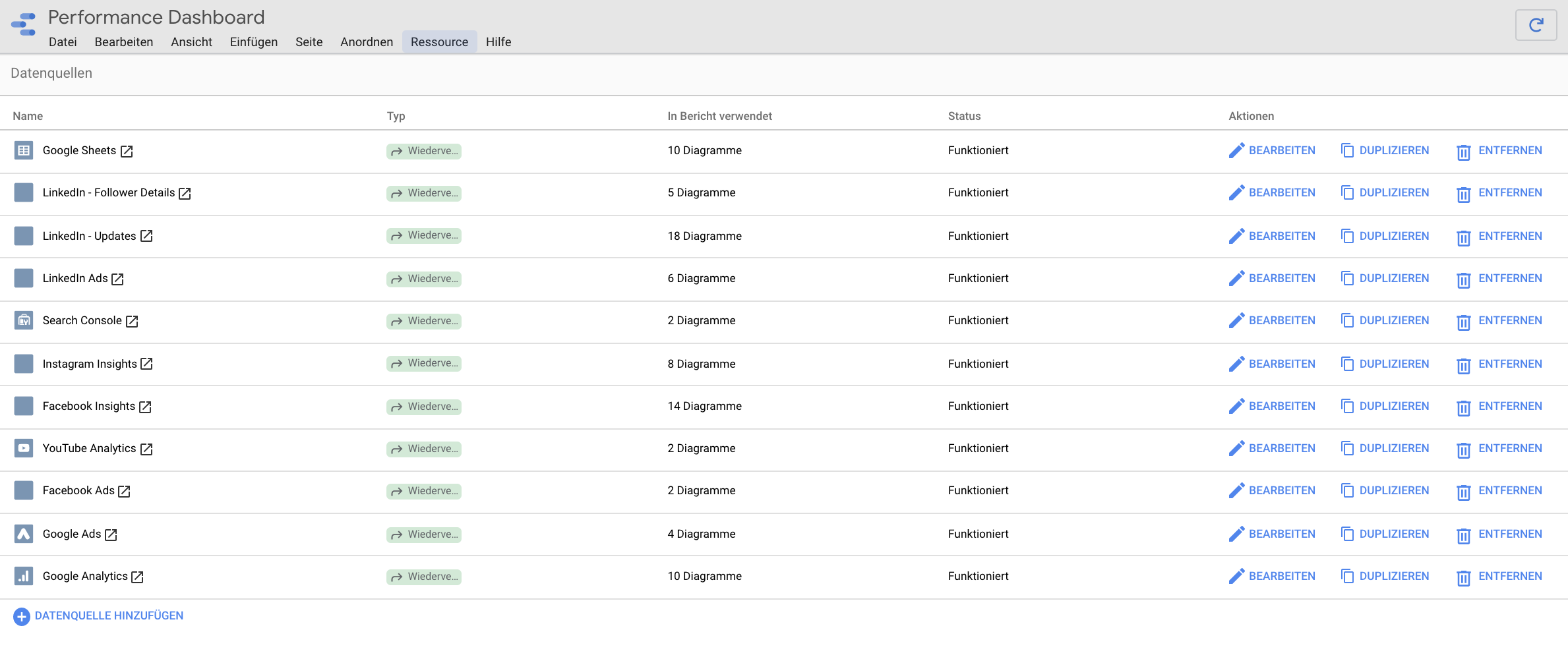The height and width of the screenshot is (659, 1568).
Task: Click the Status column header
Action: click(x=964, y=116)
